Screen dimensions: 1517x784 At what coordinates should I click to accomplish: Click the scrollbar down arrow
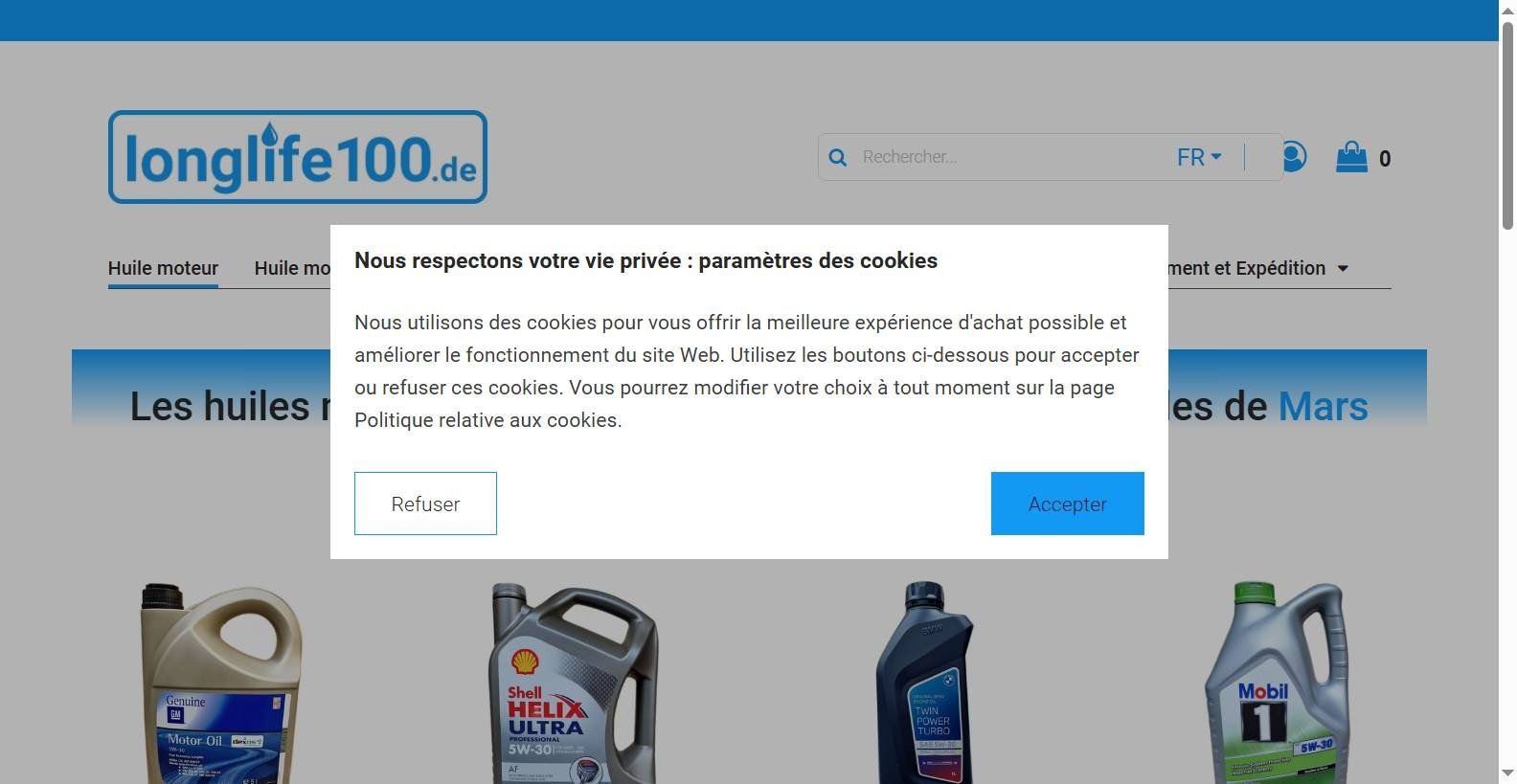(1507, 773)
